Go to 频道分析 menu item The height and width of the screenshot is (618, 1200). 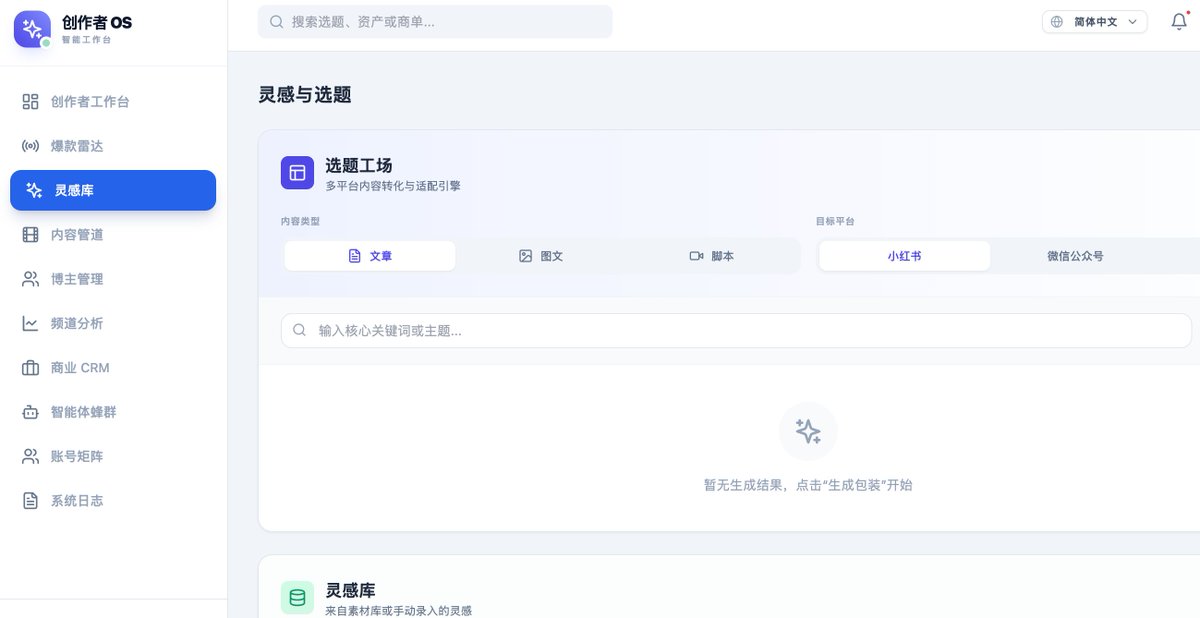click(x=113, y=323)
